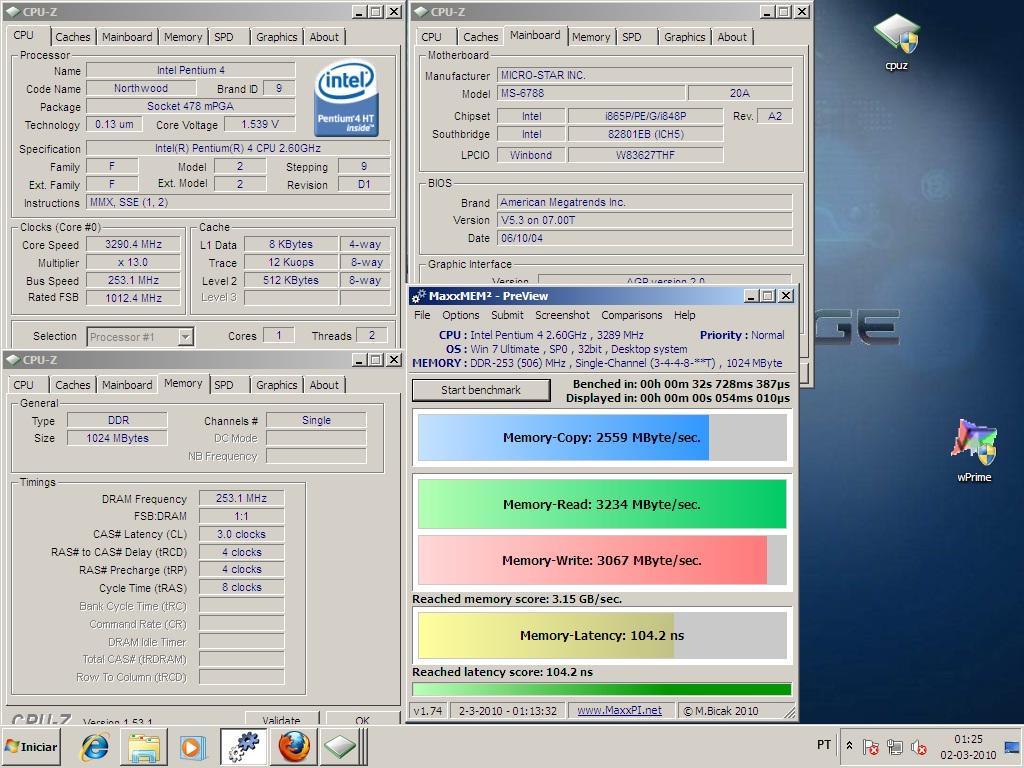This screenshot has width=1024, height=768.
Task: Open Caches tab in Mainboard CPU-Z window
Action: coord(481,37)
